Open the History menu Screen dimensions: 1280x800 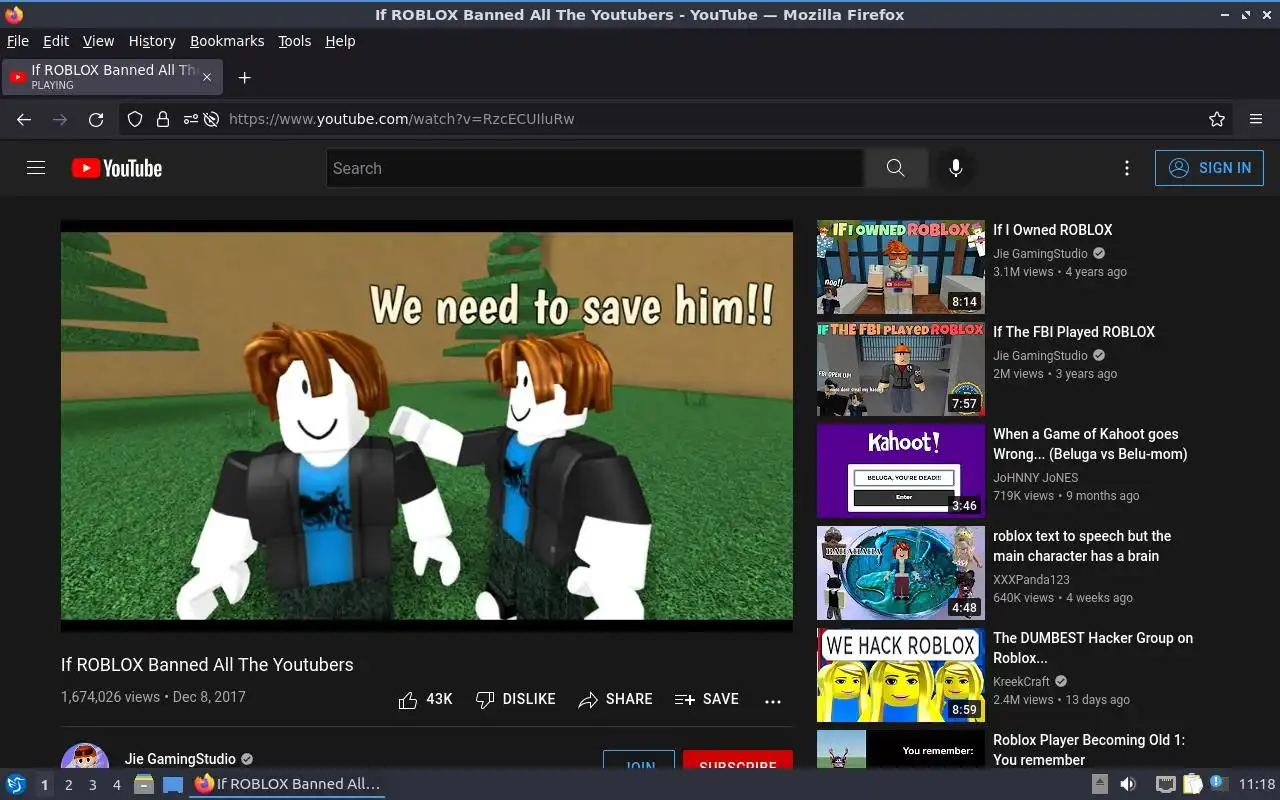tap(152, 41)
